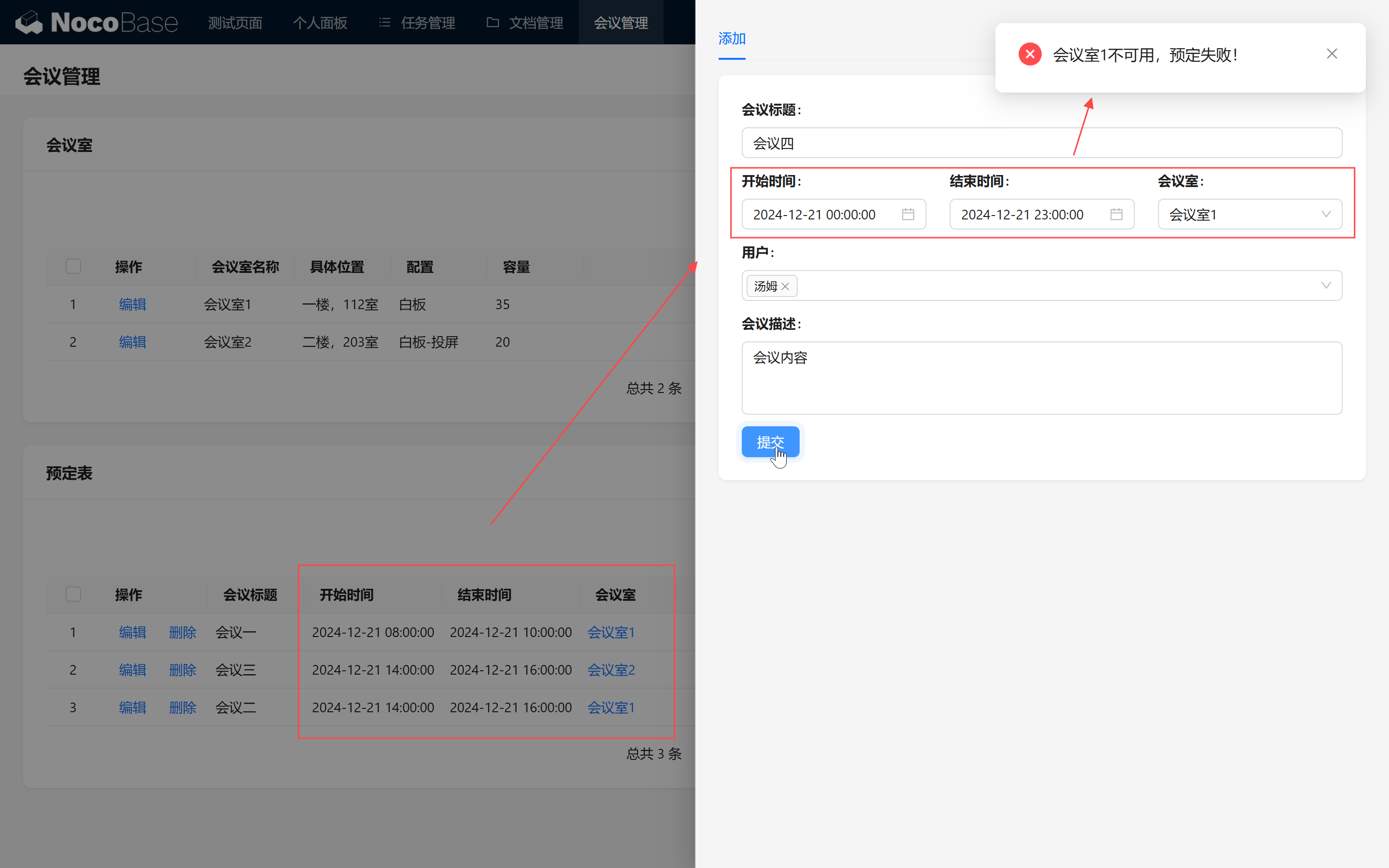Click the folder icon beside 文档管理
The image size is (1389, 868).
point(492,22)
